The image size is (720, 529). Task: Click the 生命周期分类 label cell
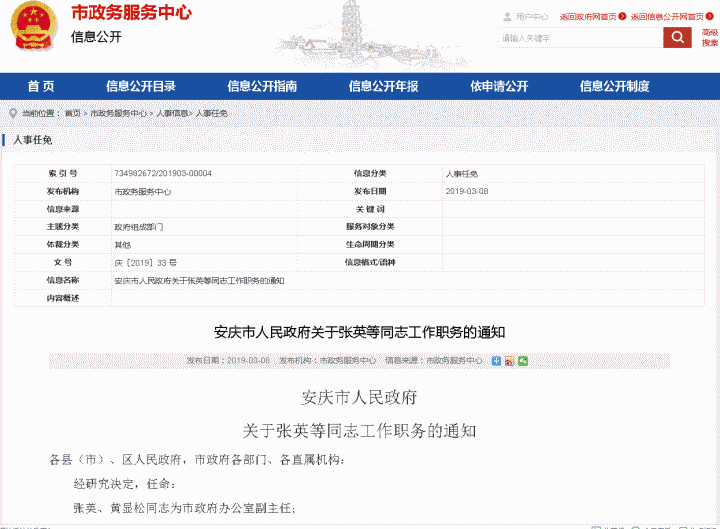tap(370, 245)
